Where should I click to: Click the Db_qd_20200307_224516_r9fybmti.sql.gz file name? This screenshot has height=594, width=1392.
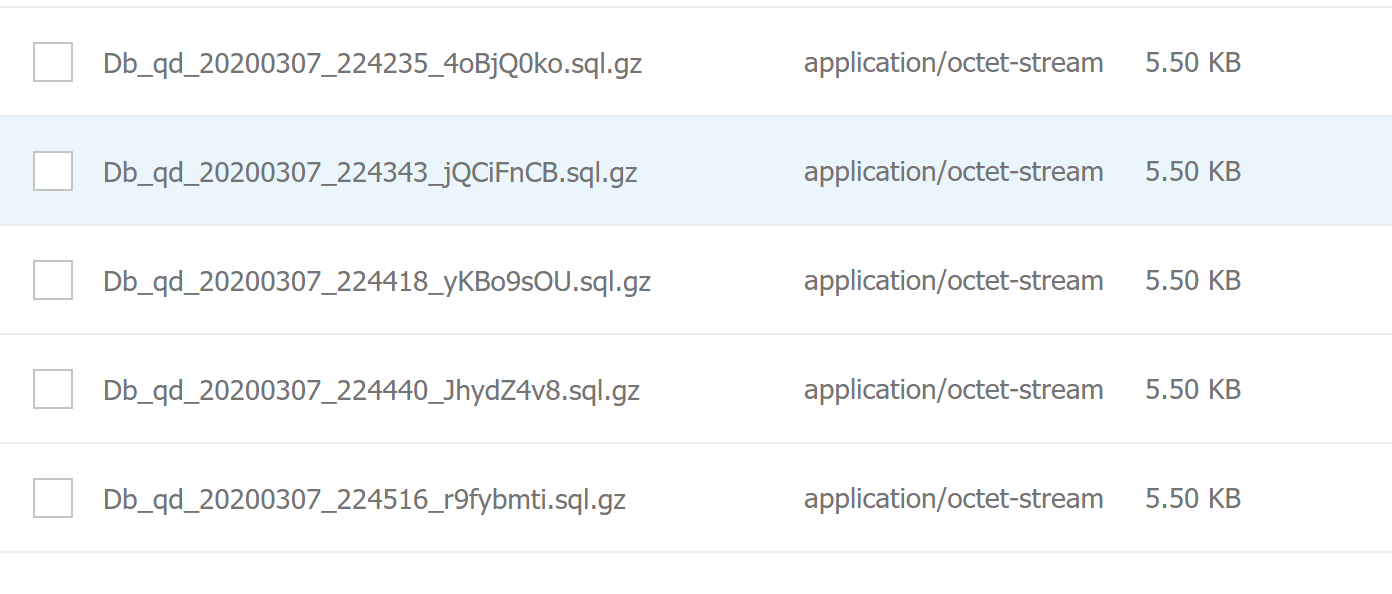click(364, 499)
